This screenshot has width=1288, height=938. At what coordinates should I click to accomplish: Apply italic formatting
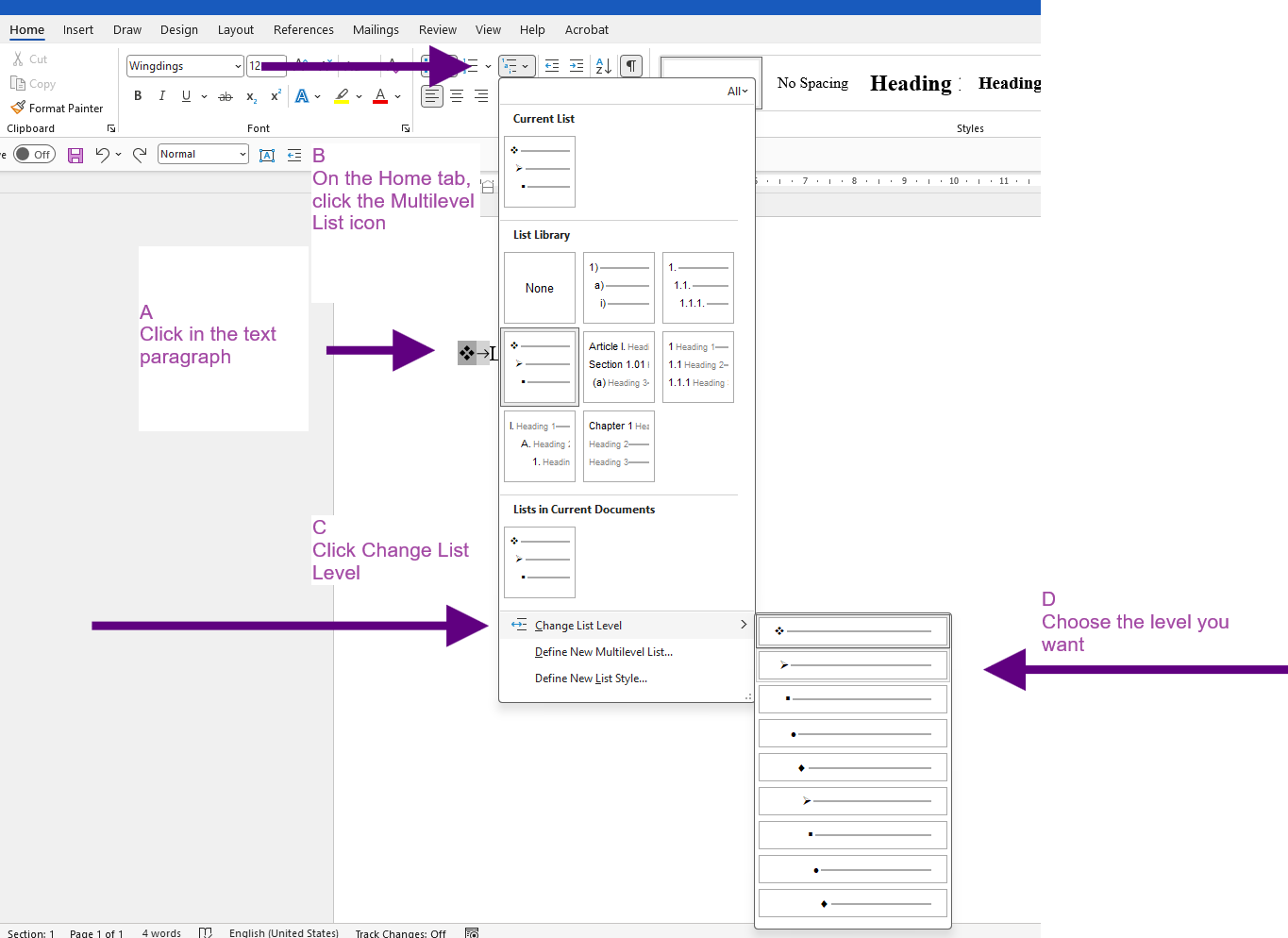(x=162, y=96)
